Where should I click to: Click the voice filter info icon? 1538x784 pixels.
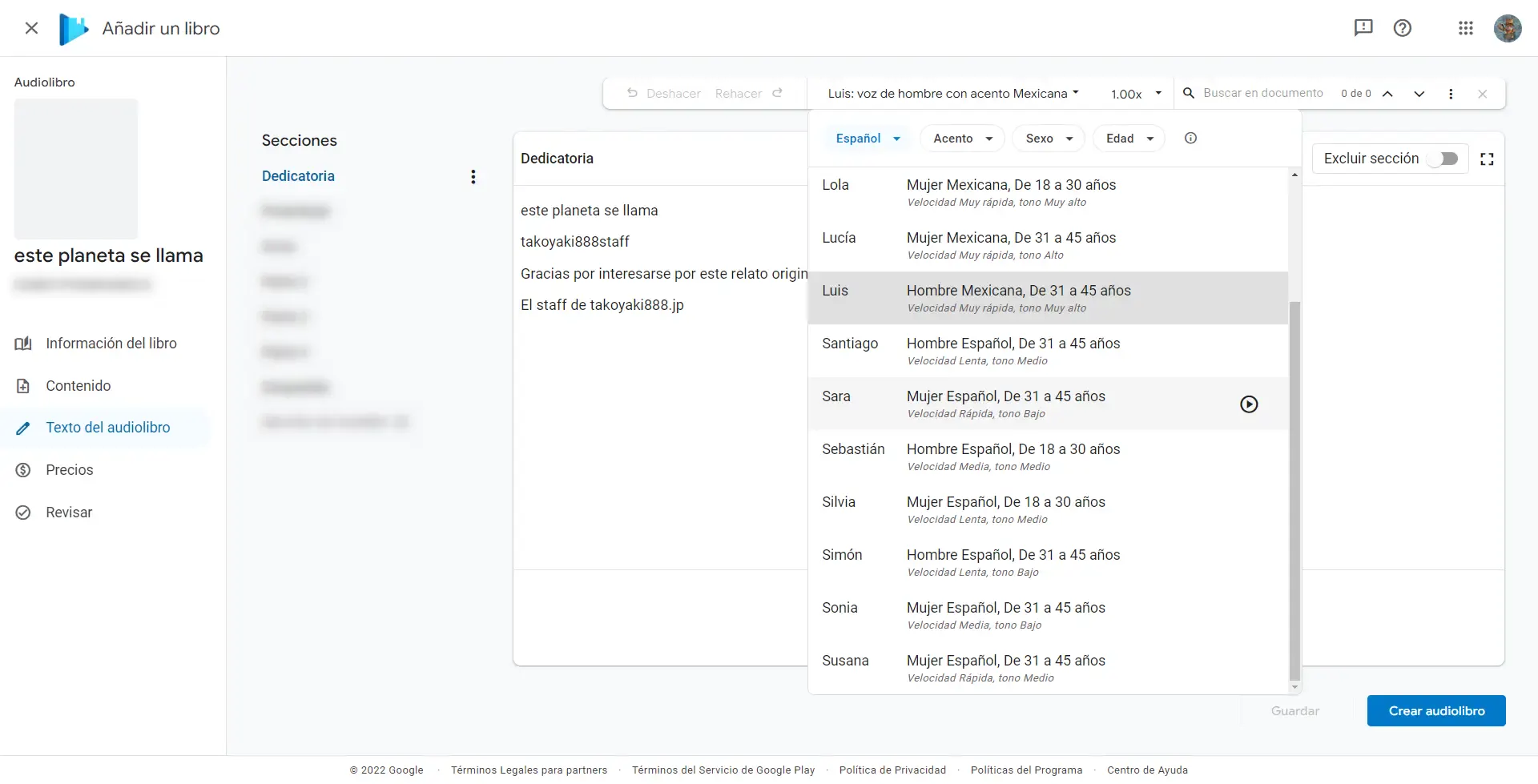coord(1190,139)
